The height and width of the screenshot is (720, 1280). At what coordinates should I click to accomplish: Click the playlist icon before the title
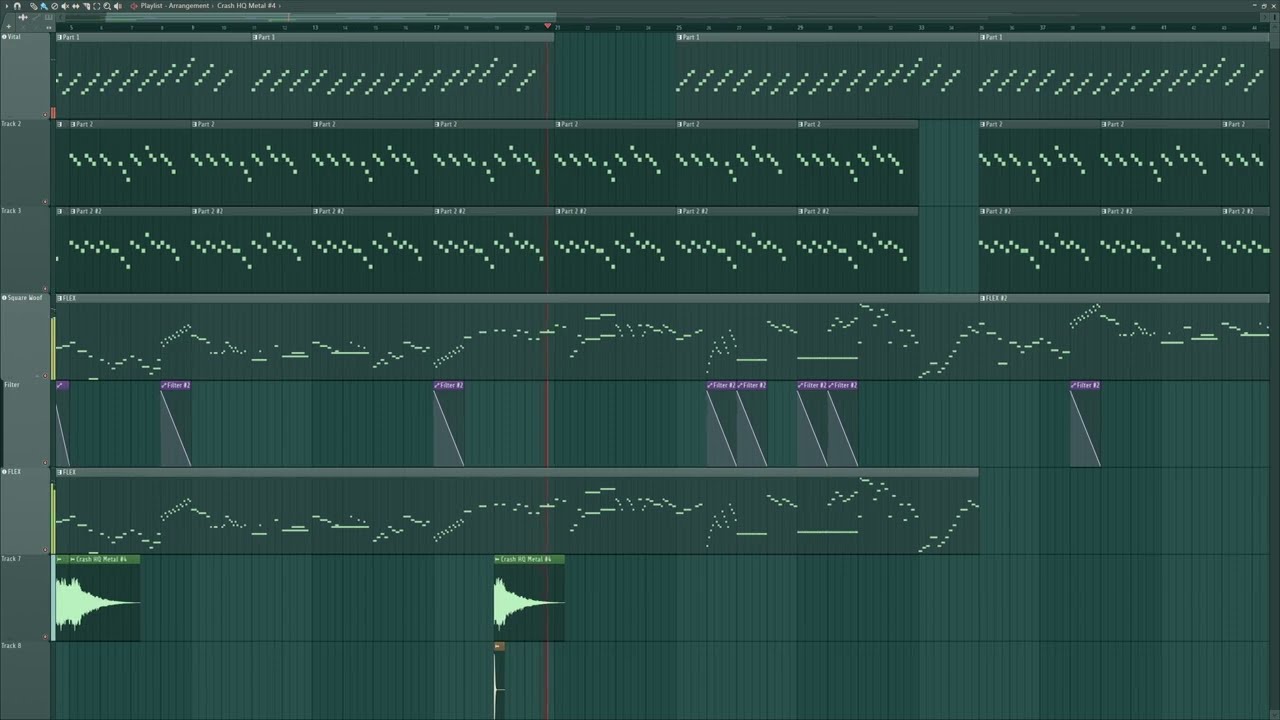tap(134, 6)
